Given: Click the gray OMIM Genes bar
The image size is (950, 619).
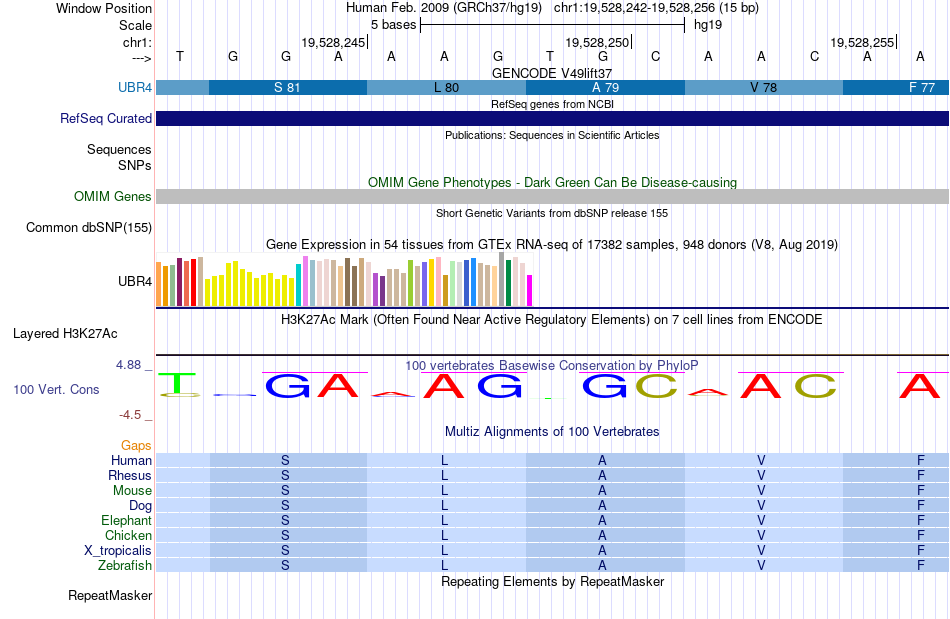Looking at the screenshot, I should tap(552, 196).
